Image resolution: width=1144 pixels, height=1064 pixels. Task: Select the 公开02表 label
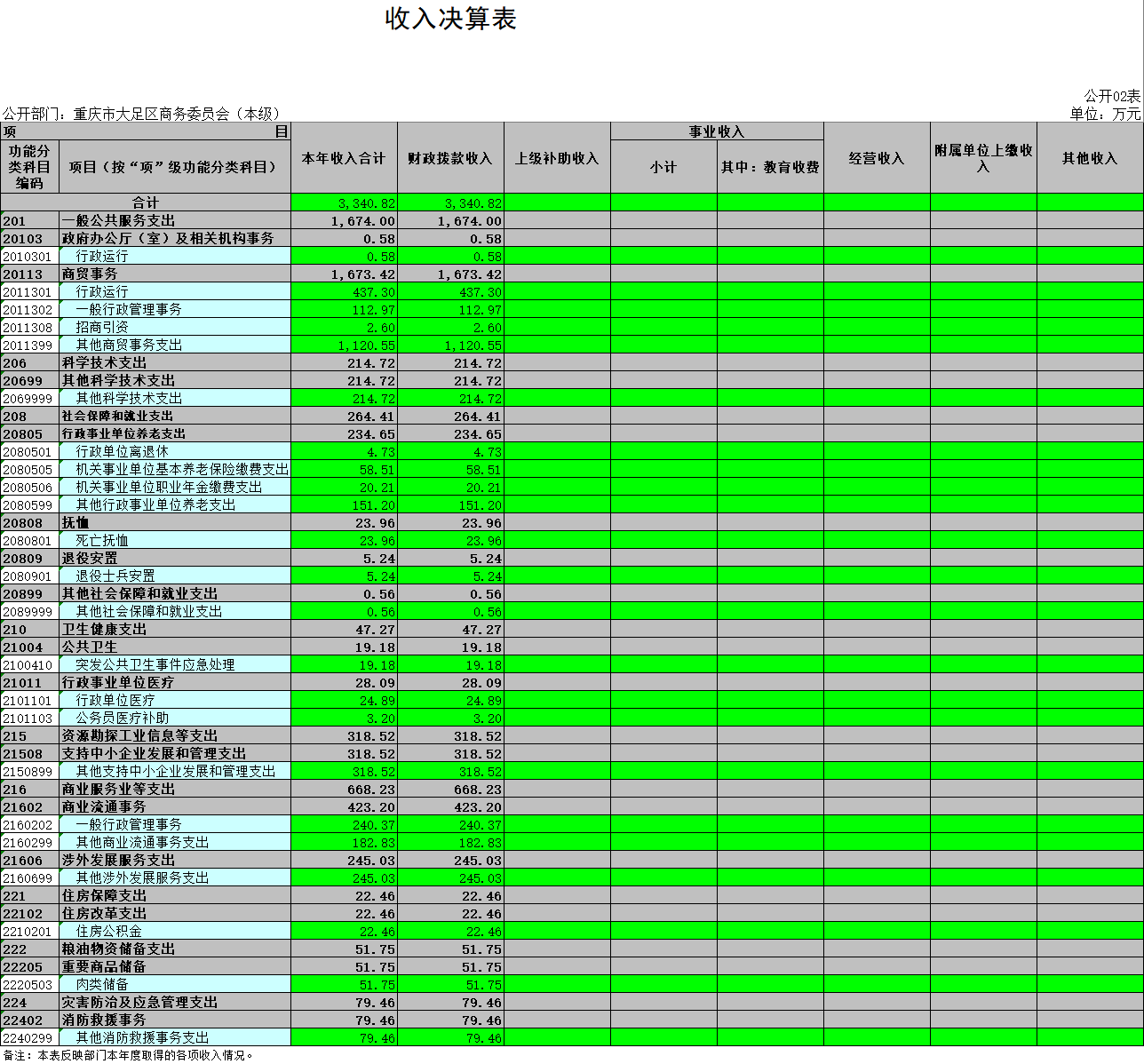pyautogui.click(x=1112, y=96)
